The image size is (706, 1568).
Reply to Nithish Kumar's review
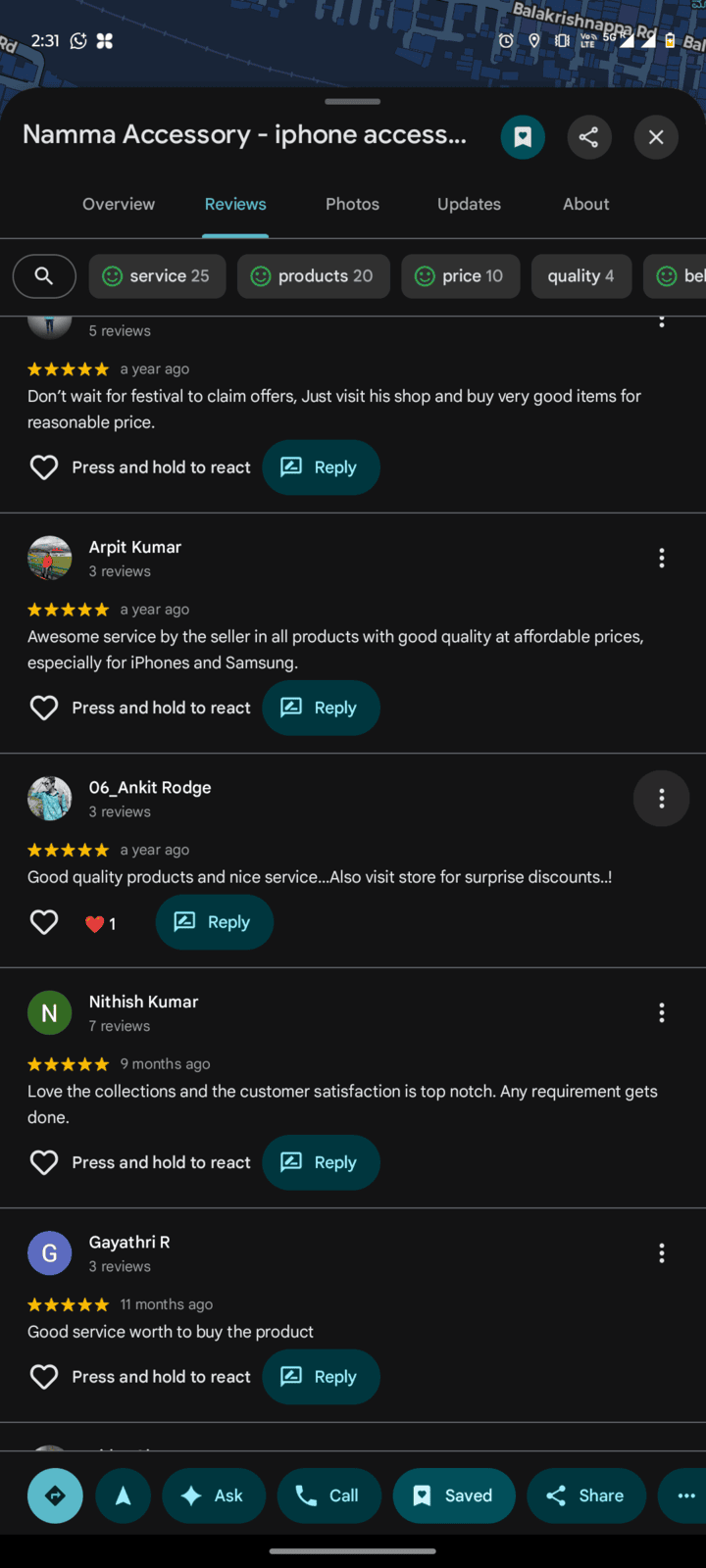(x=321, y=1162)
